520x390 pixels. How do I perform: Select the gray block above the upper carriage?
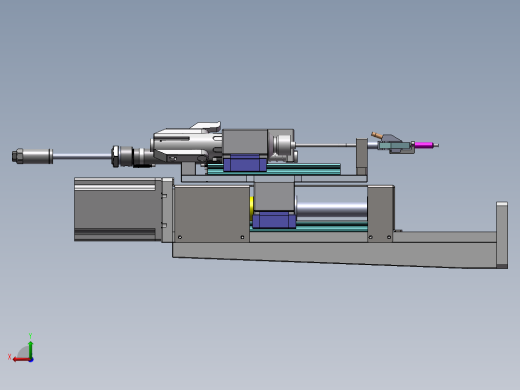245,142
